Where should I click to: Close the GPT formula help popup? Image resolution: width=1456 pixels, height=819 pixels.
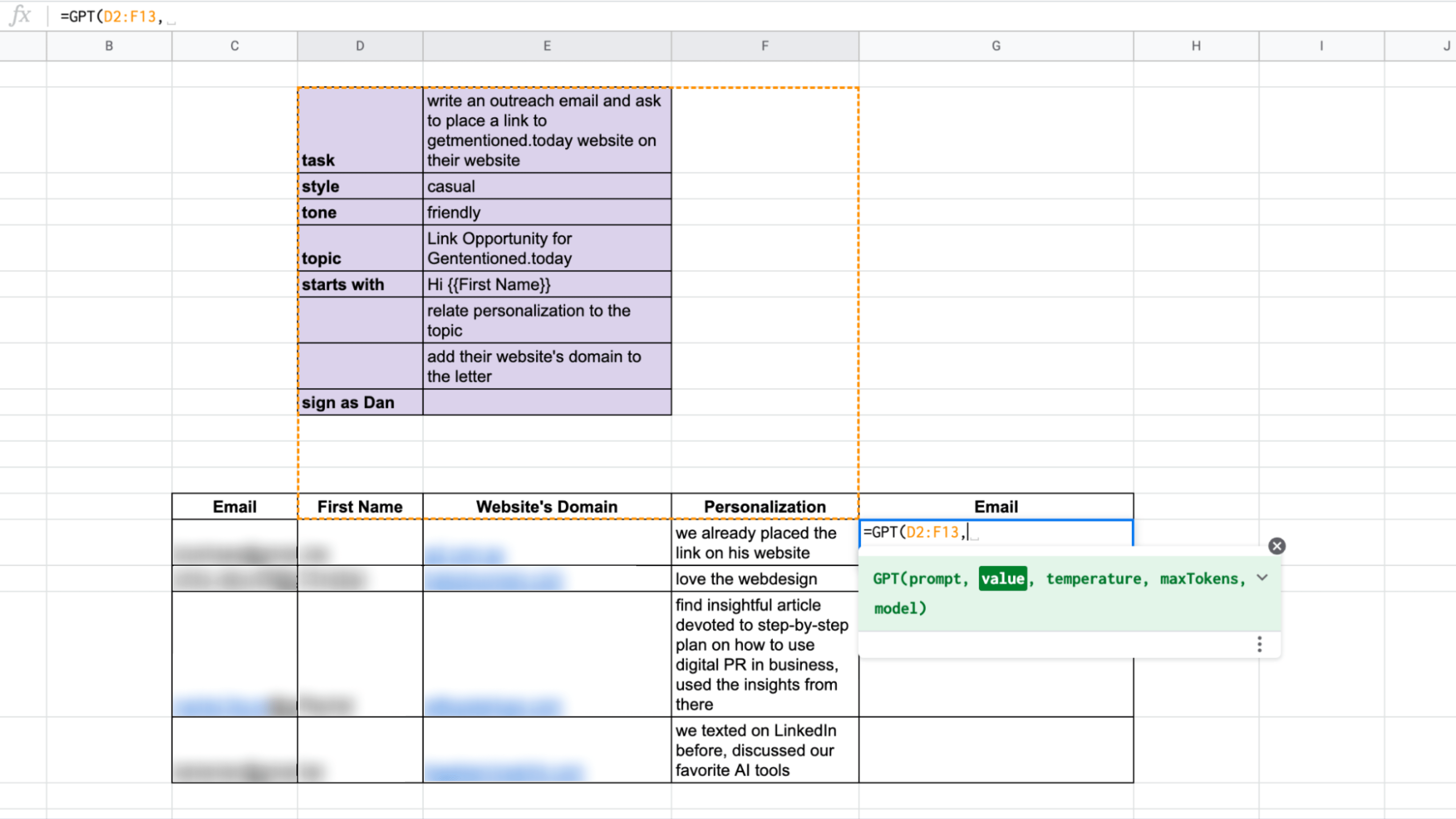[1276, 546]
